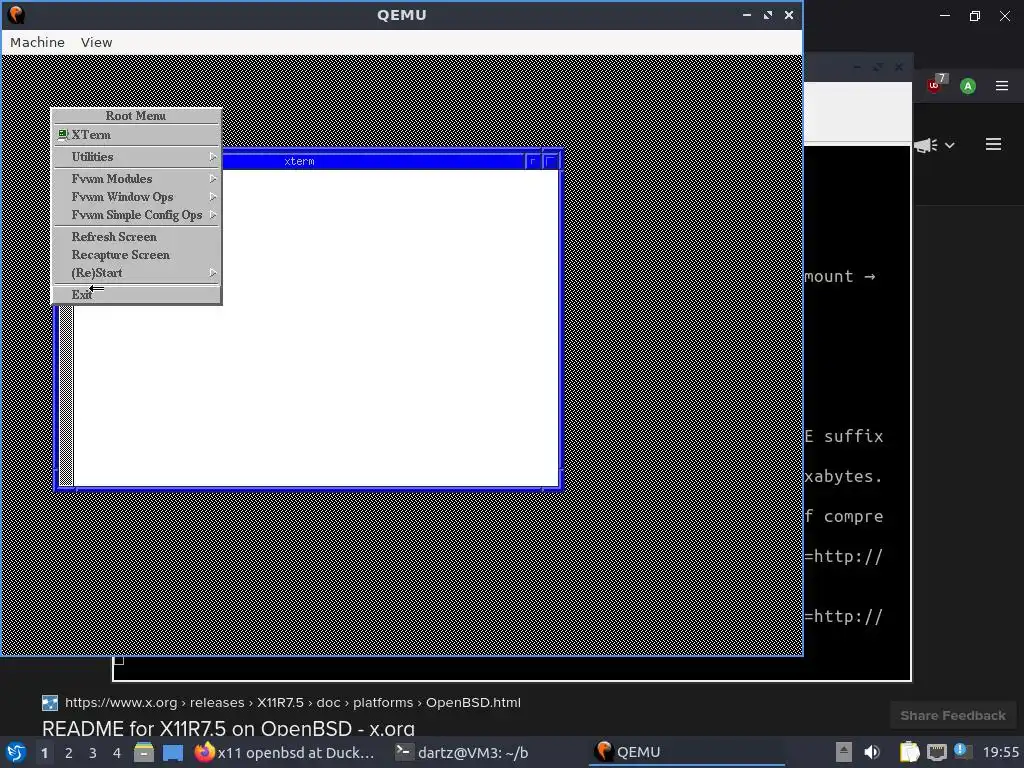Click the xterm scrollbar strip
Screen dimensions: 1024x768
coord(65,395)
